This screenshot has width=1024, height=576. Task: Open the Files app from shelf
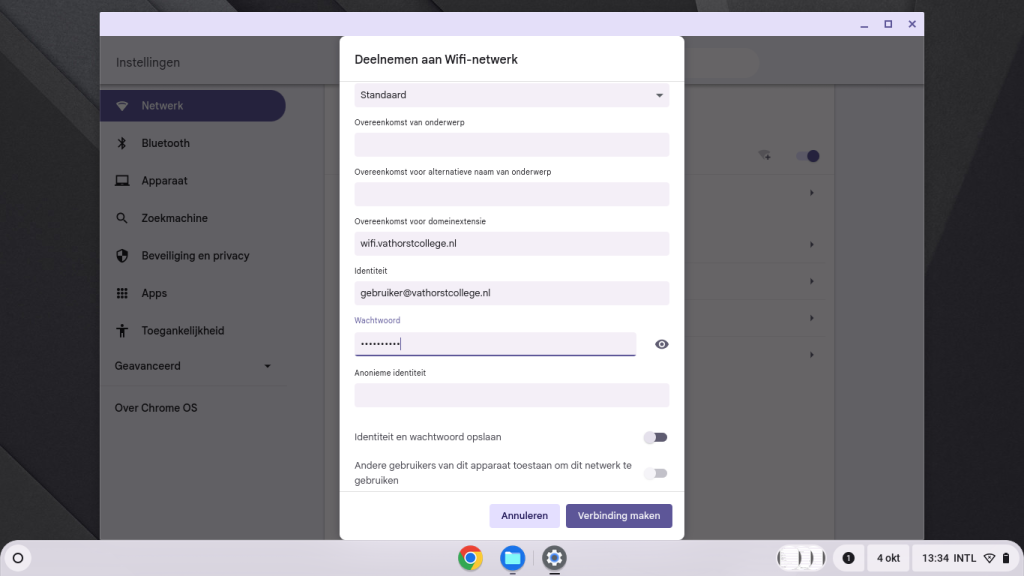[512, 558]
